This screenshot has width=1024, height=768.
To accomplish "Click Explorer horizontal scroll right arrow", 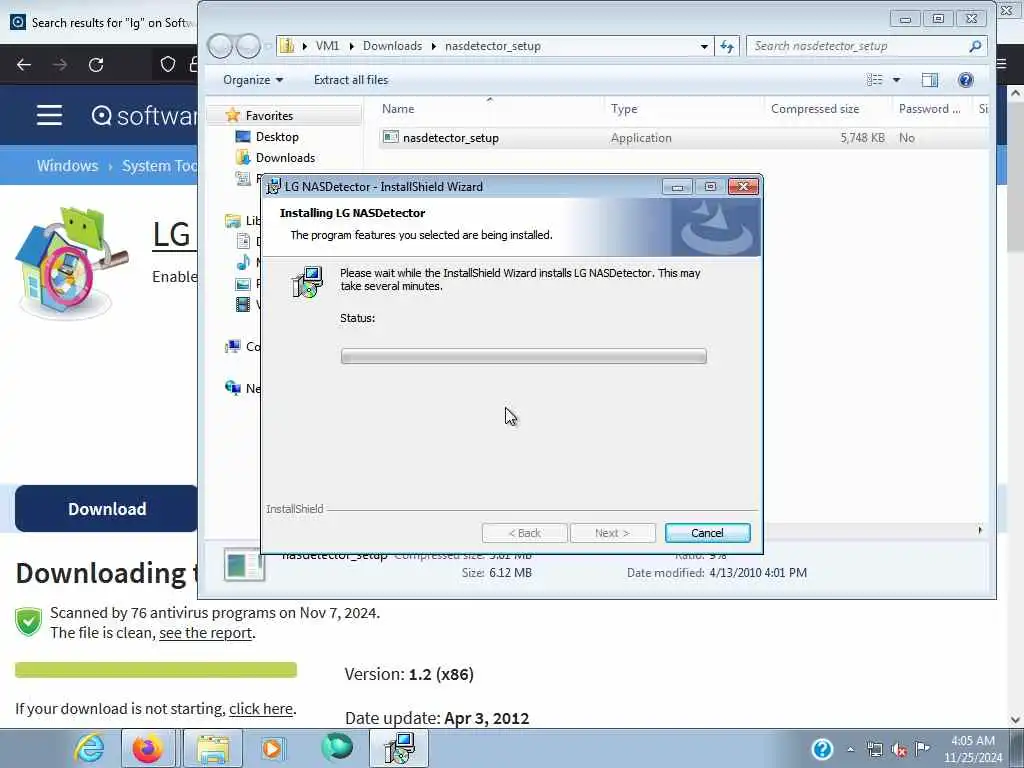I will pos(980,530).
